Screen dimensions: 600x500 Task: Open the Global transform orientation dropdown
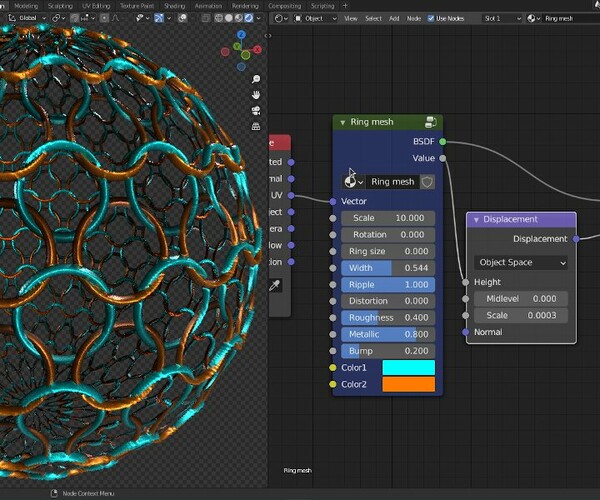click(28, 18)
